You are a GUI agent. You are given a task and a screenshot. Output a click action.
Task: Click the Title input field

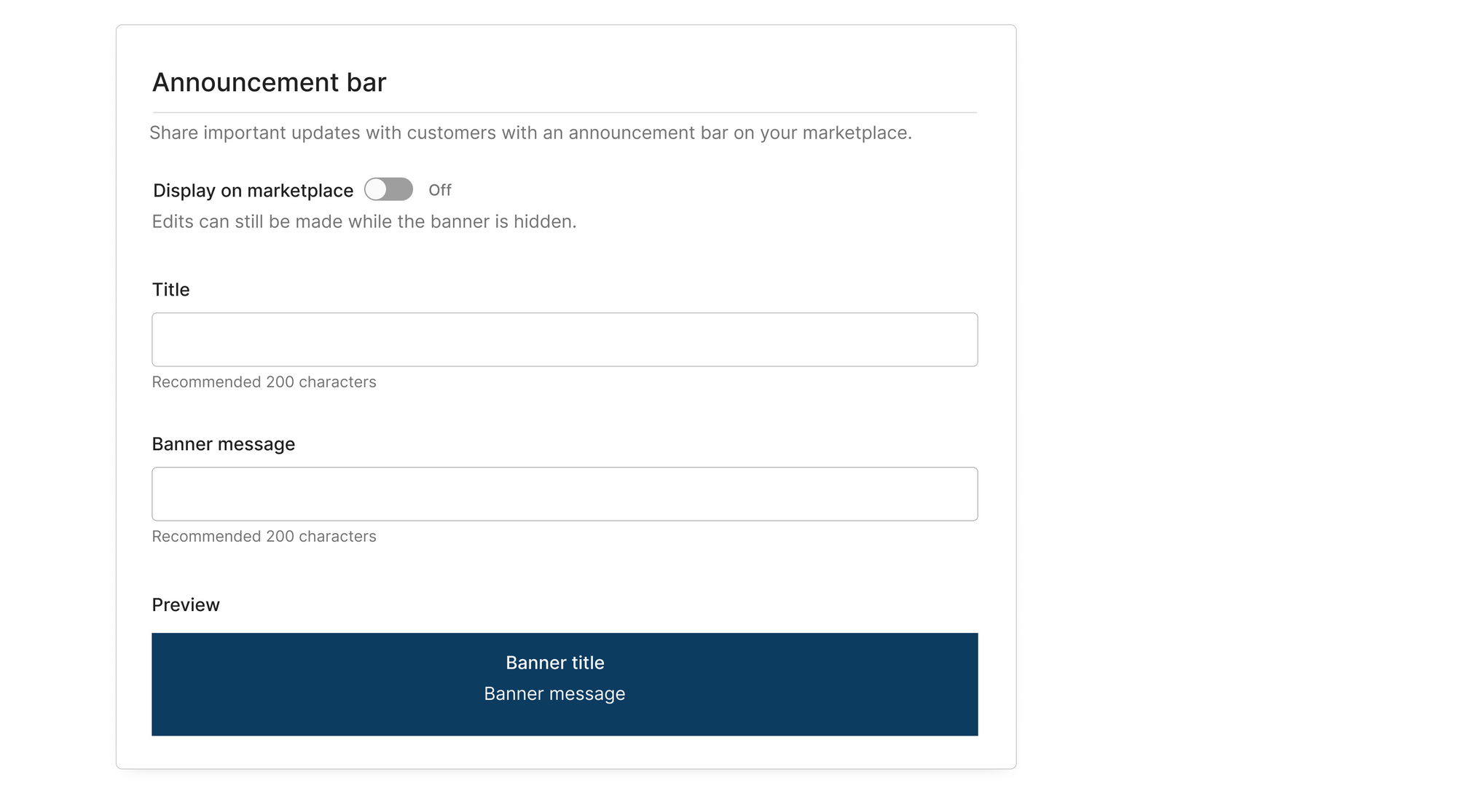(565, 339)
